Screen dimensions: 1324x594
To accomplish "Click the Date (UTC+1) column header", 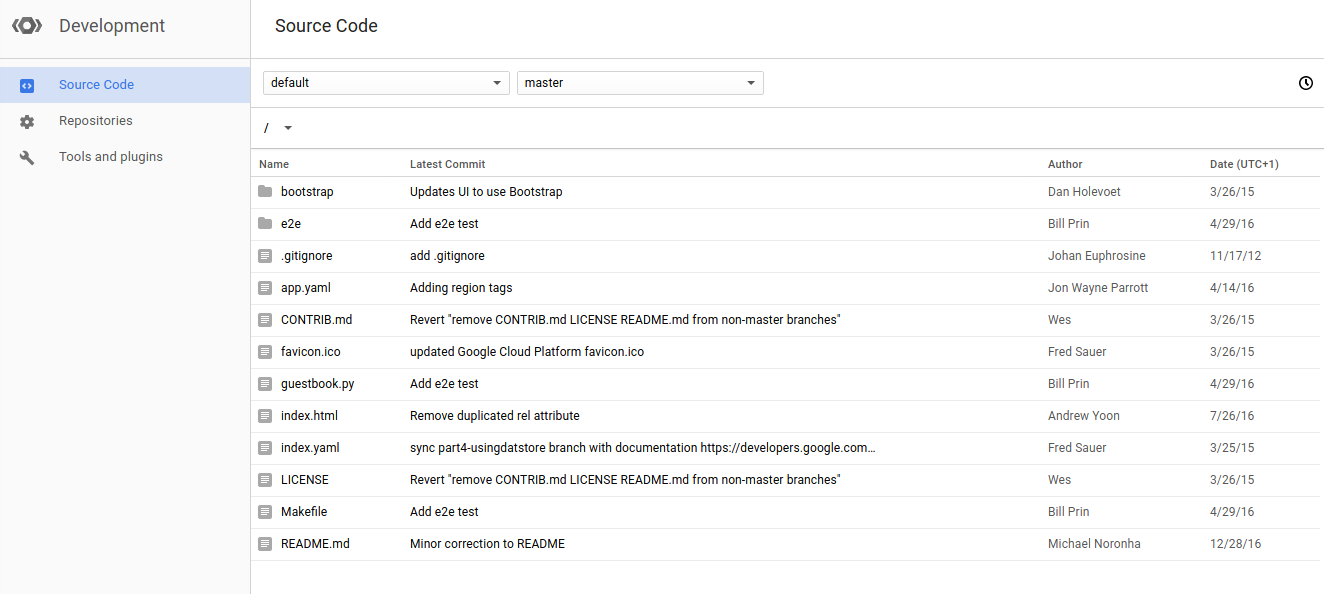I will tap(1244, 164).
